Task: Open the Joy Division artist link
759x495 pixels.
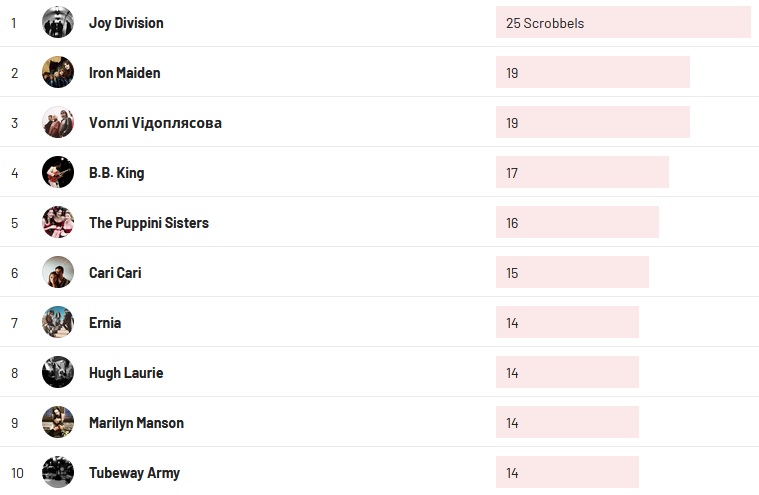Action: 126,22
